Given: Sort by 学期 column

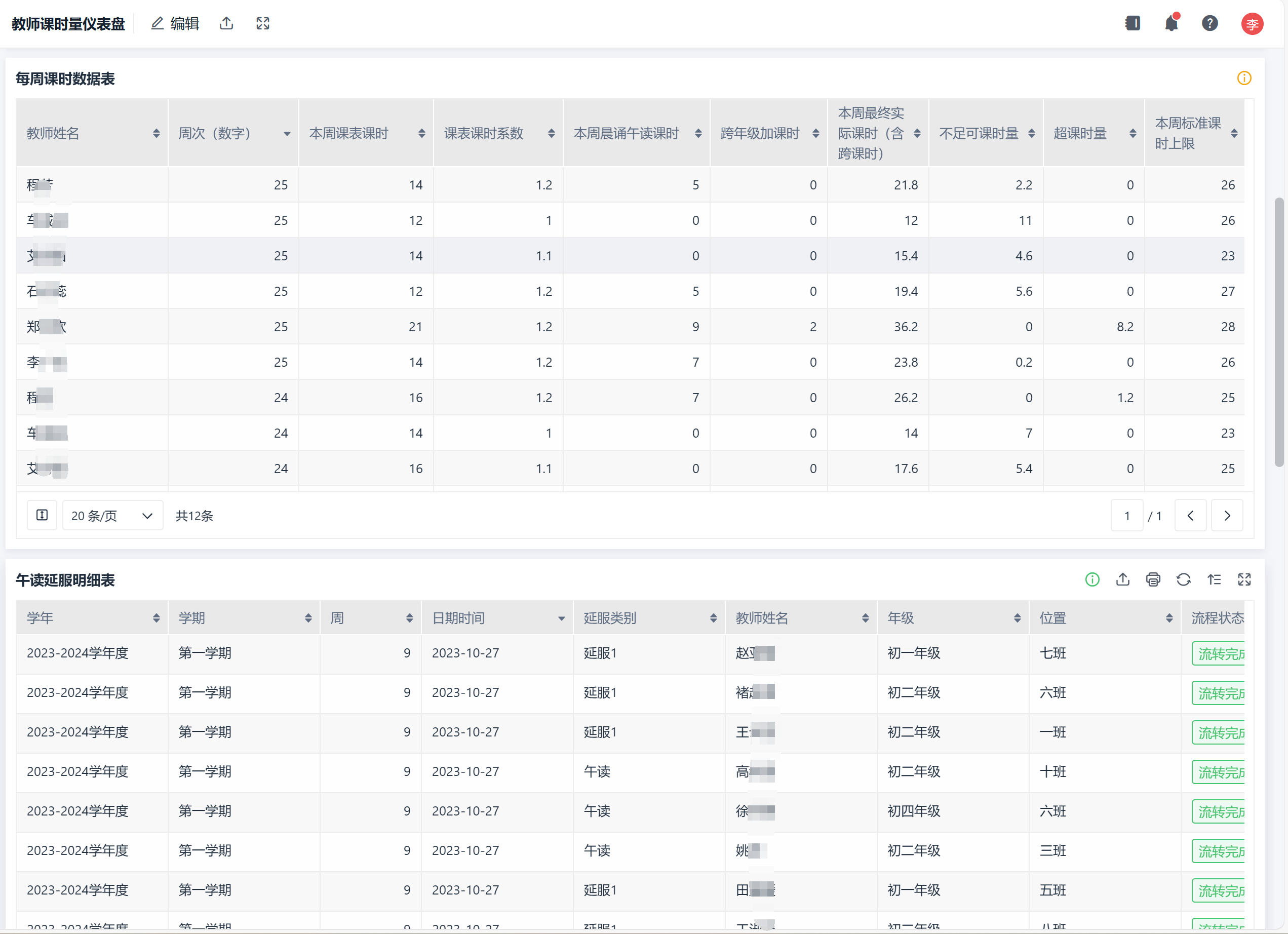Looking at the screenshot, I should click(308, 618).
